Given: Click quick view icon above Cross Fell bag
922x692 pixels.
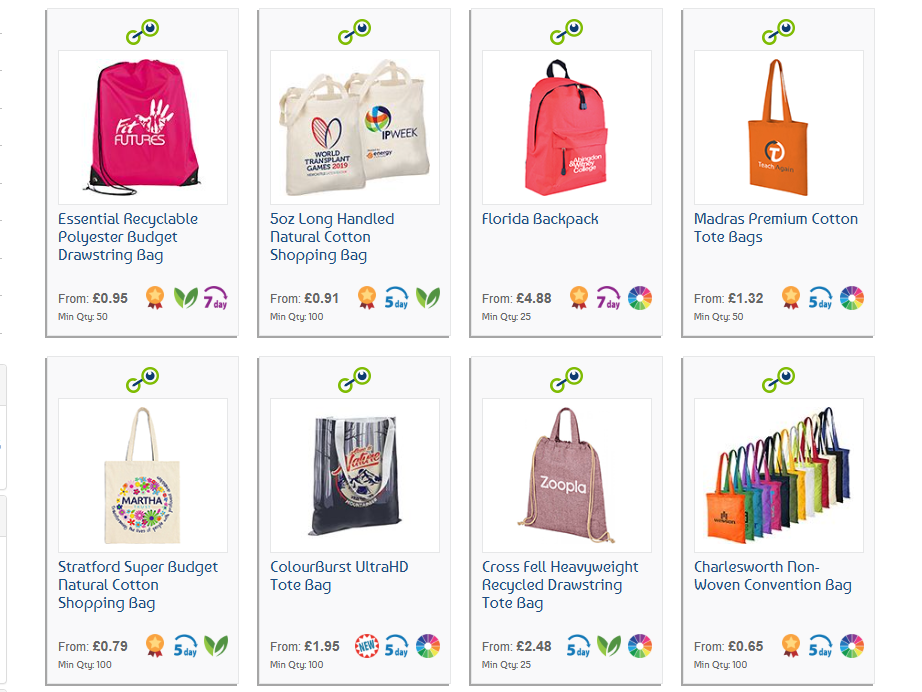Looking at the screenshot, I should coord(566,380).
